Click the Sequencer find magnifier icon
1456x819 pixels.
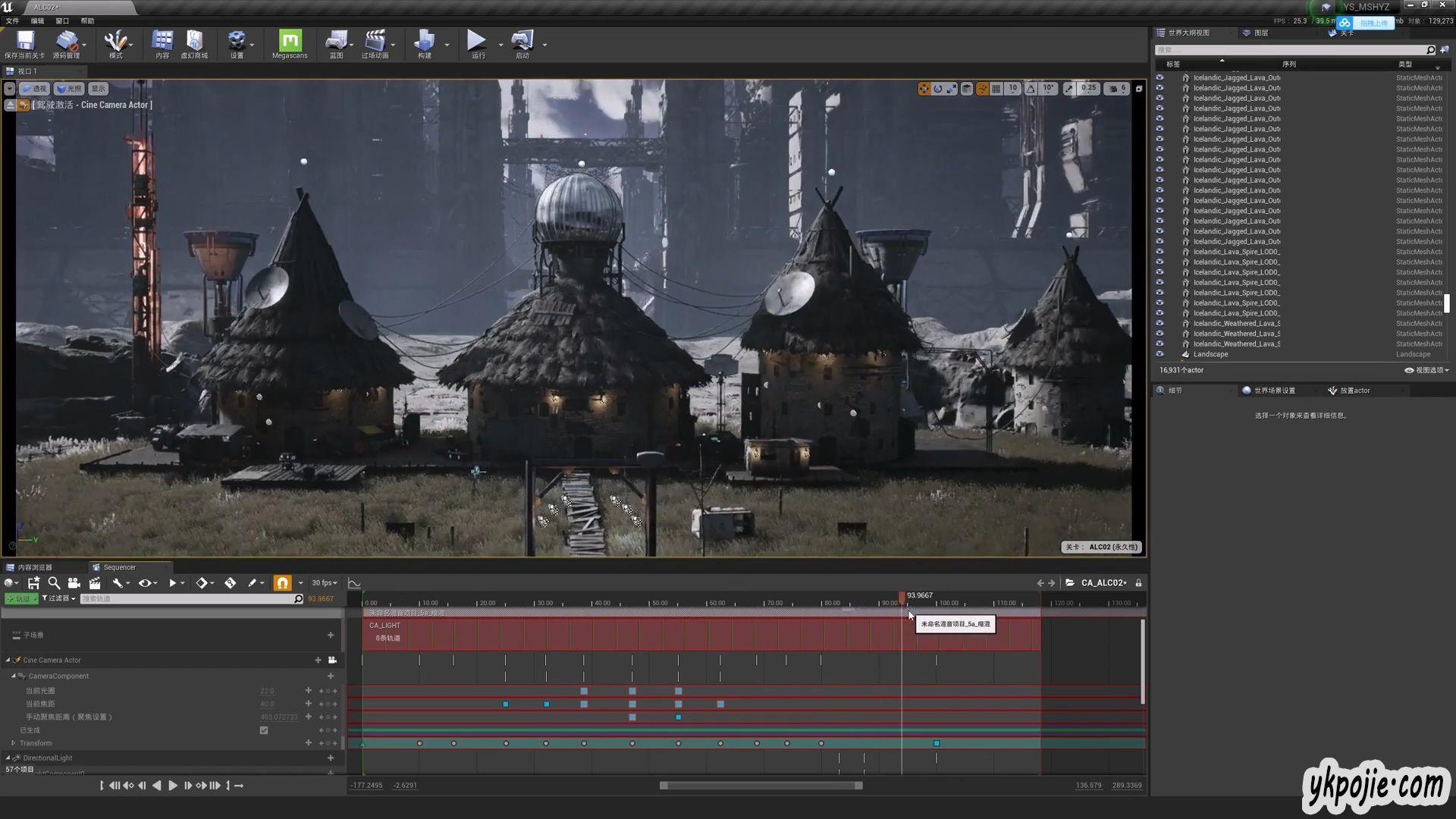(54, 582)
